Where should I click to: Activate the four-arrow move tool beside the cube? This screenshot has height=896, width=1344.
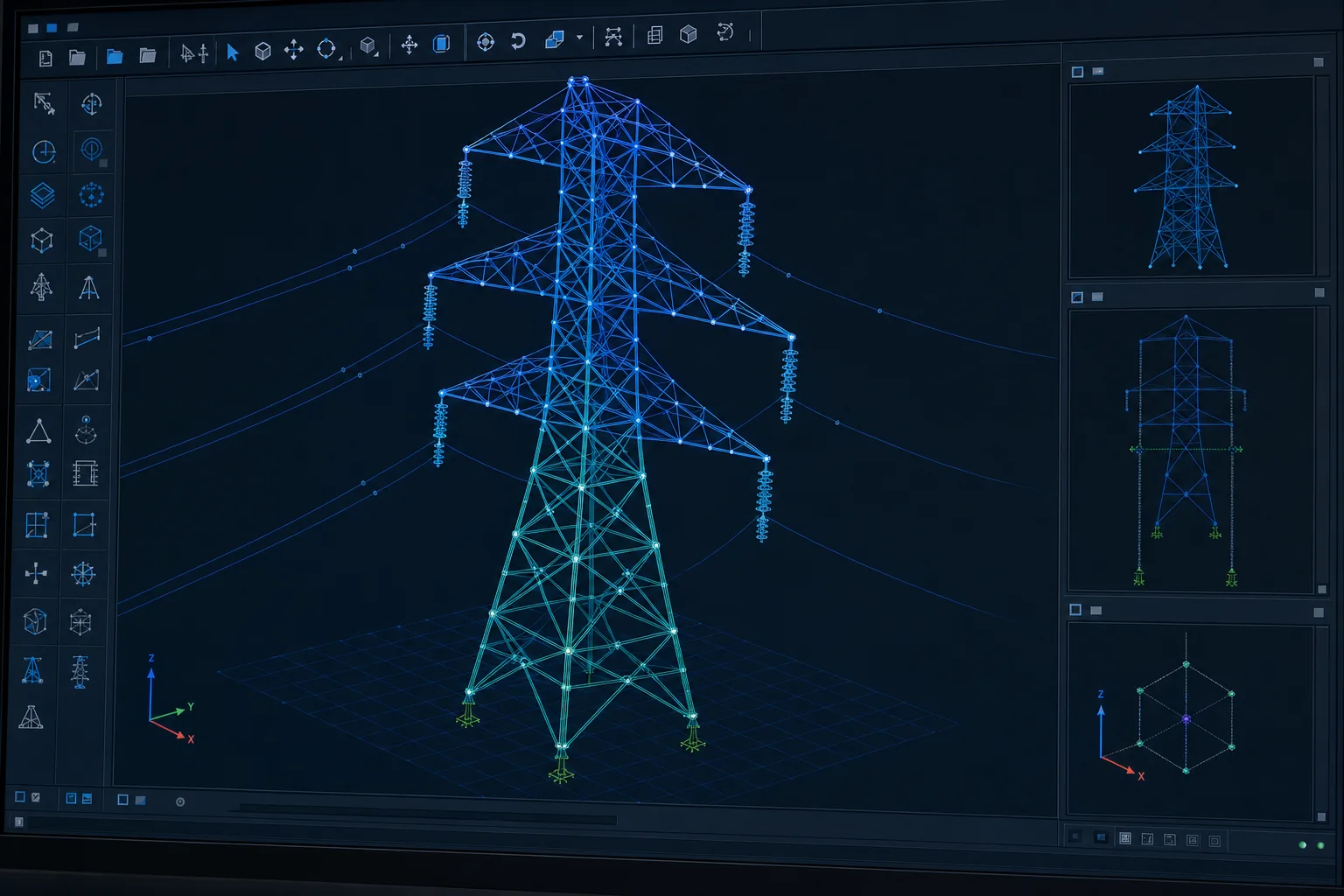(x=294, y=49)
